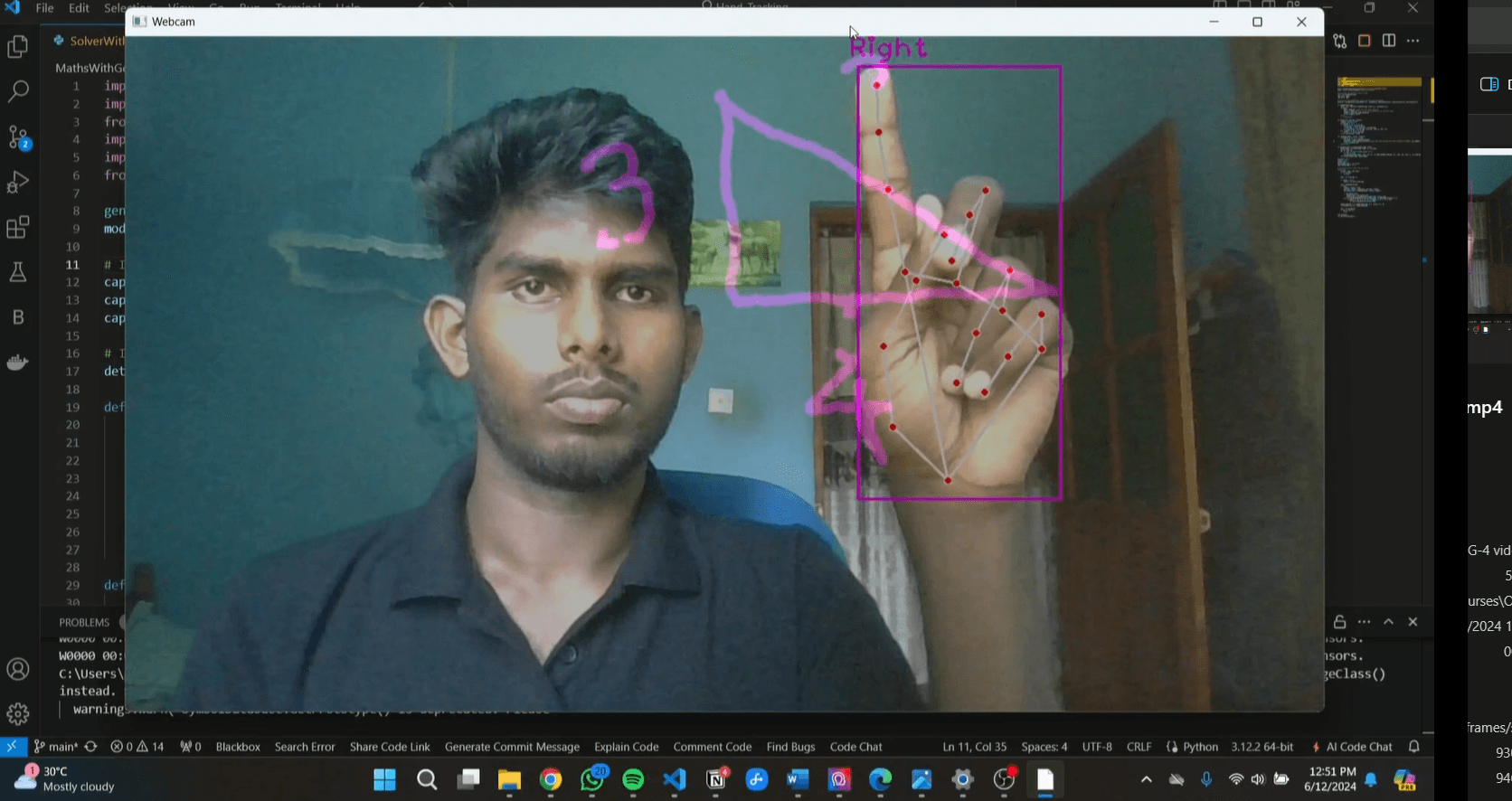This screenshot has height=801, width=1512.
Task: Open the Edit menu
Action: click(x=80, y=8)
